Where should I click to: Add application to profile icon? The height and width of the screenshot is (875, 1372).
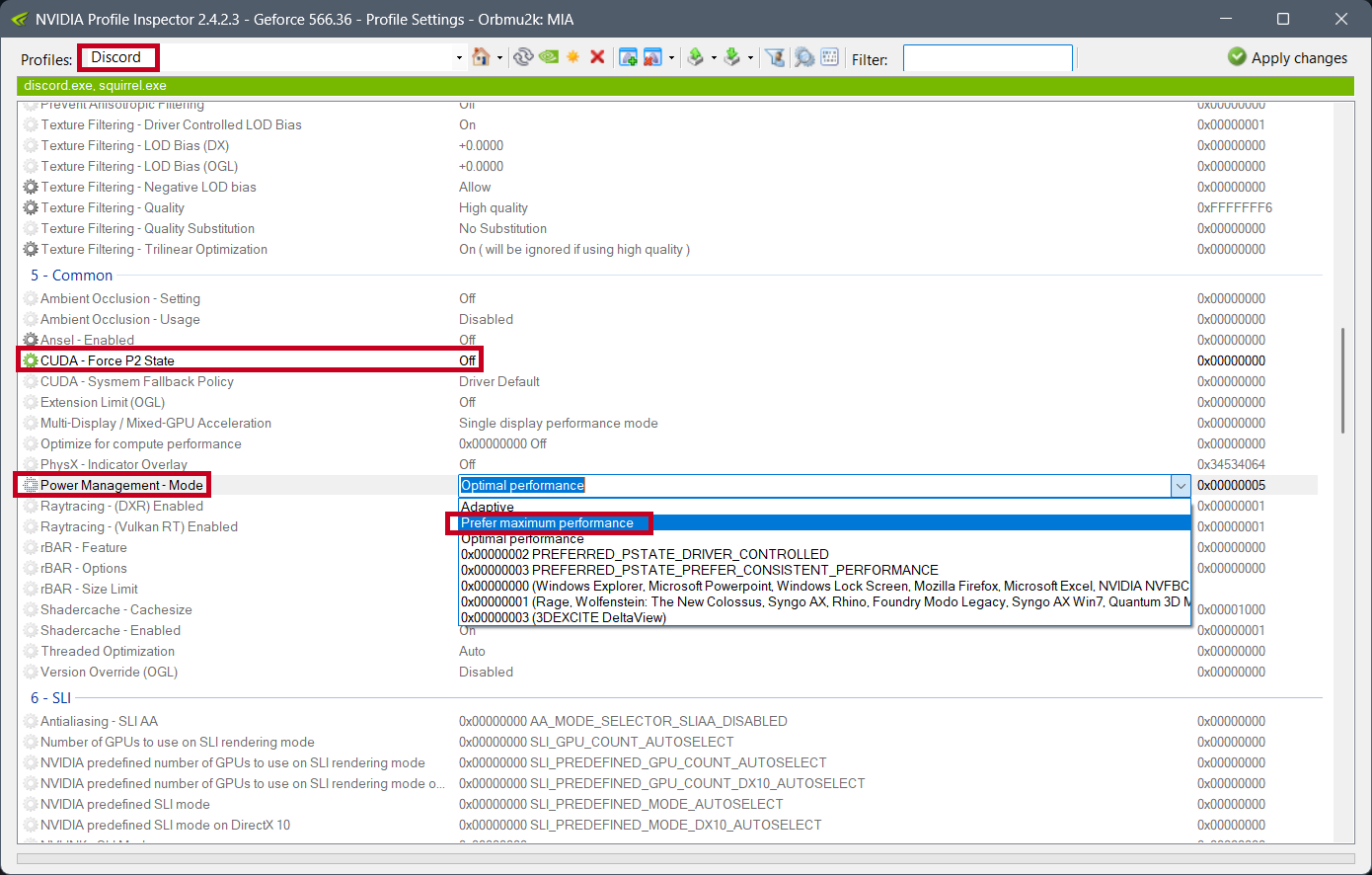tap(628, 57)
